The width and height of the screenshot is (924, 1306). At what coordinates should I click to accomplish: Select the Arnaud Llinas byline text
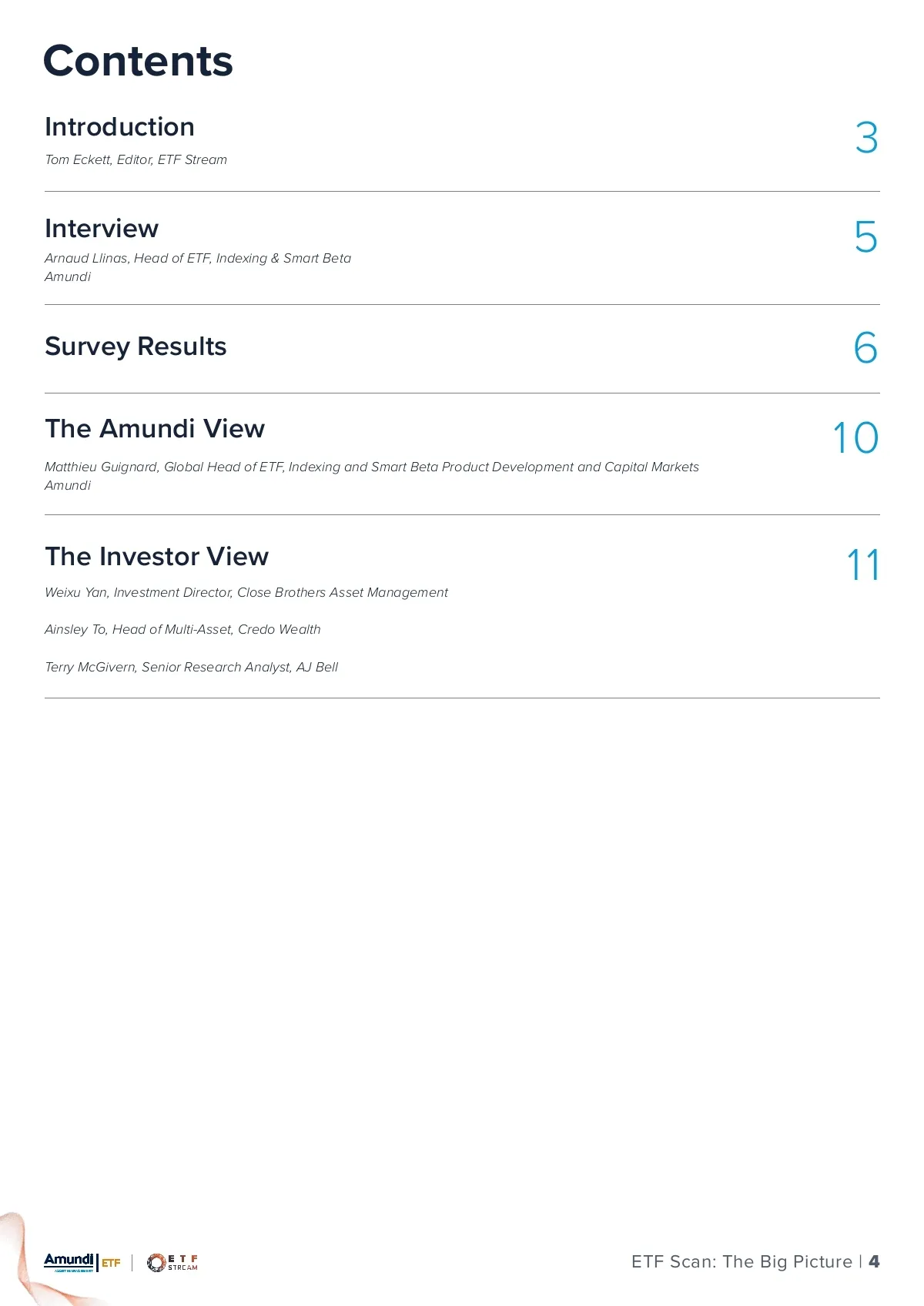[198, 258]
